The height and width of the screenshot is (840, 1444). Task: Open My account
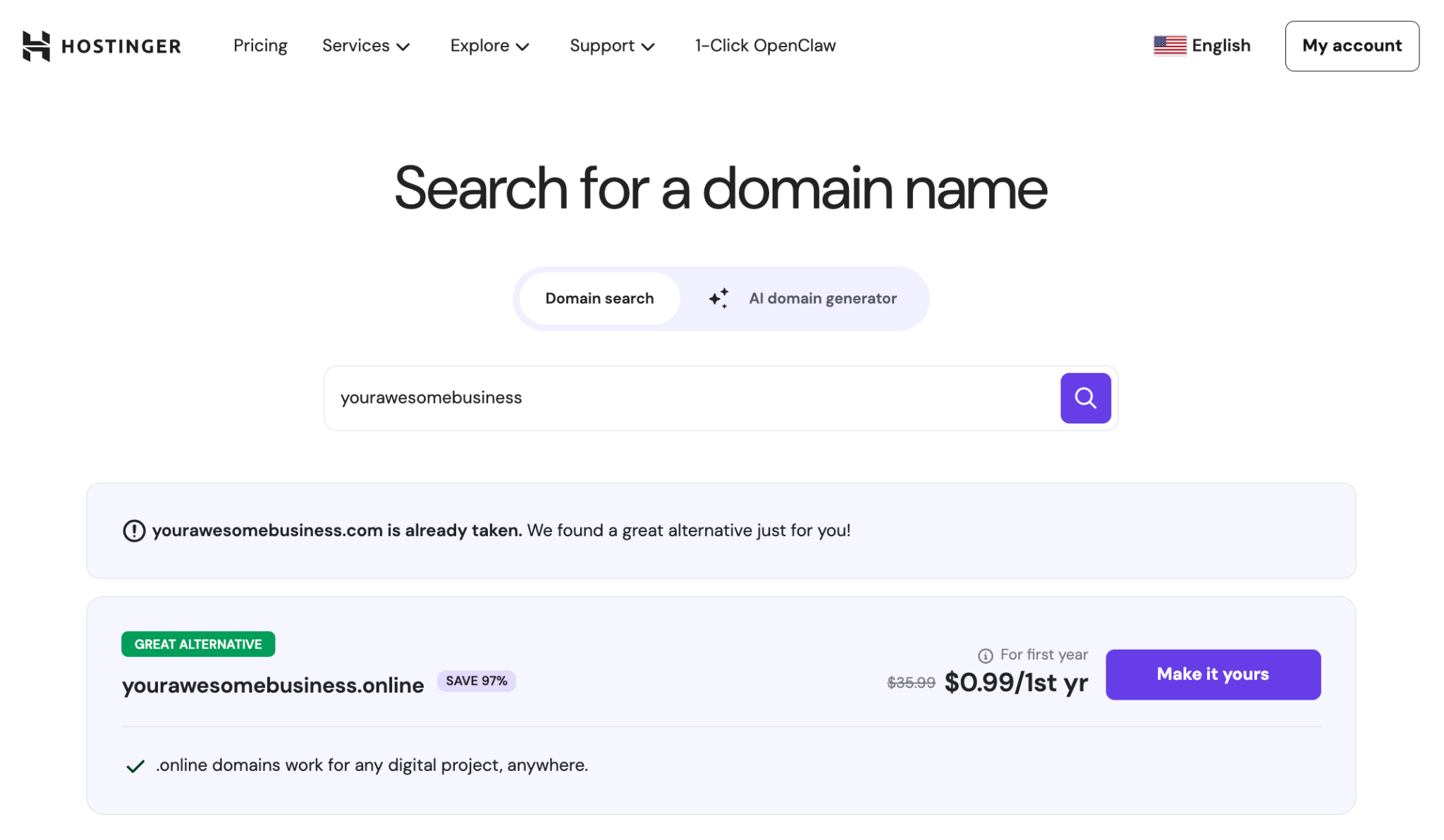1352,45
